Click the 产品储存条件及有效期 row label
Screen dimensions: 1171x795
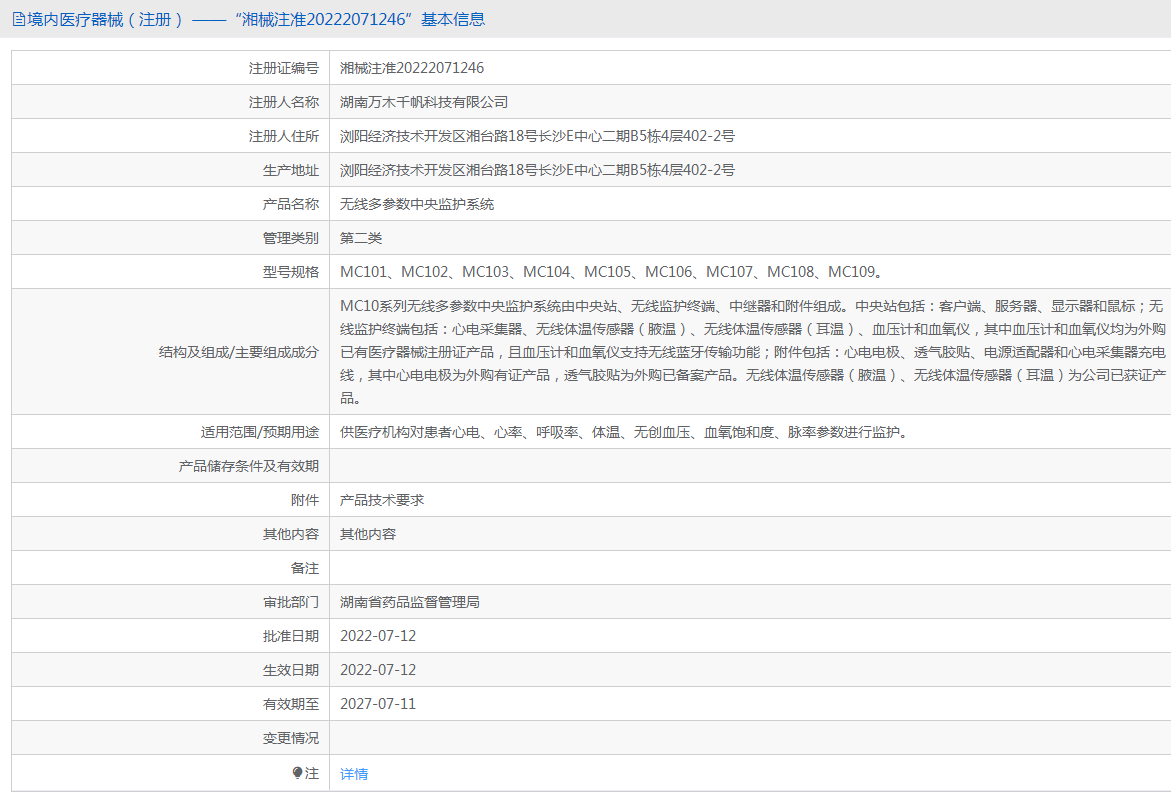[x=249, y=466]
